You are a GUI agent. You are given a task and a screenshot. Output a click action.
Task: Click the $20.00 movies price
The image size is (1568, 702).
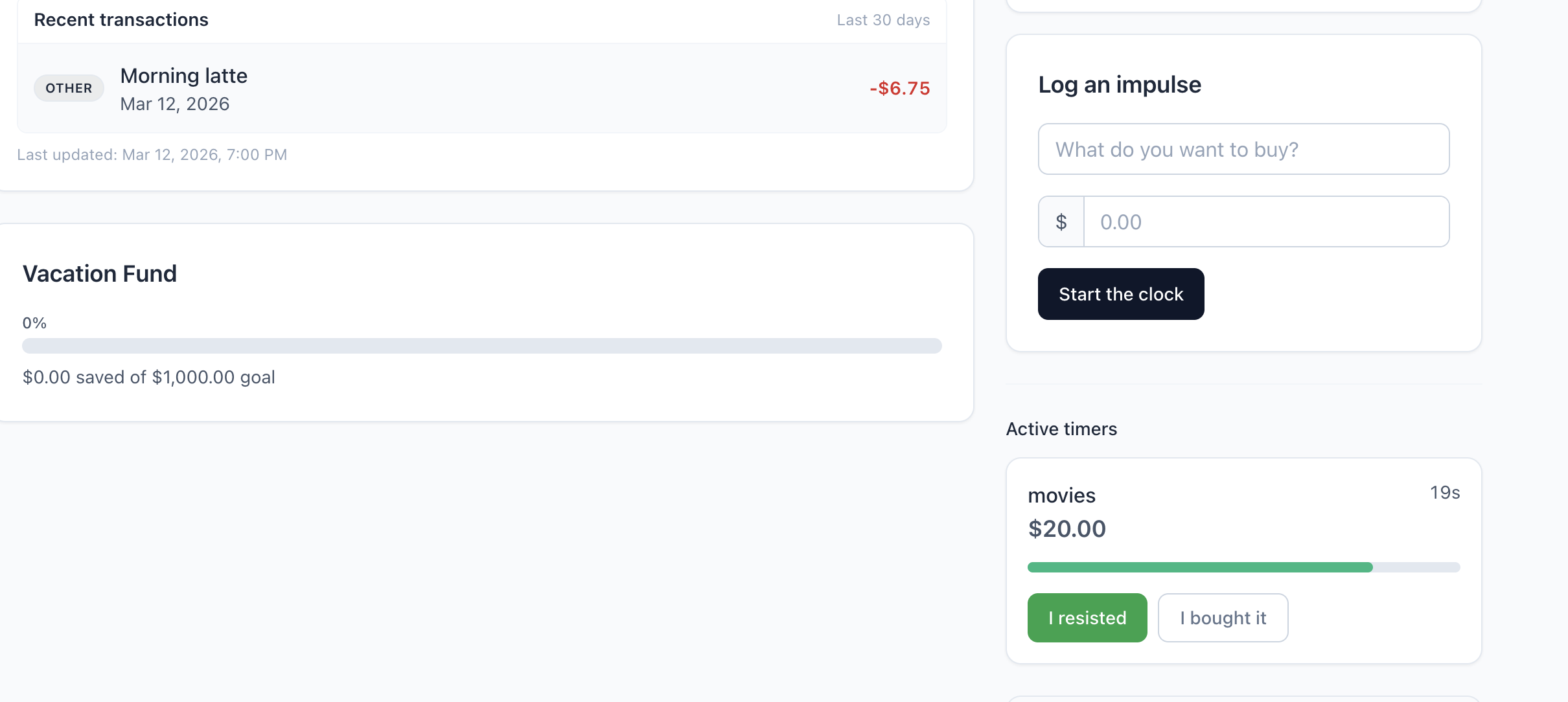(x=1067, y=528)
